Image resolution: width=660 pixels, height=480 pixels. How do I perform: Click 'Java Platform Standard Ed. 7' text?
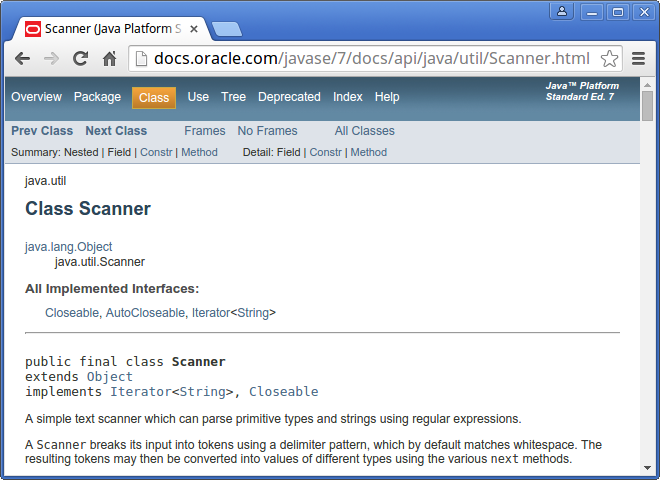582,91
